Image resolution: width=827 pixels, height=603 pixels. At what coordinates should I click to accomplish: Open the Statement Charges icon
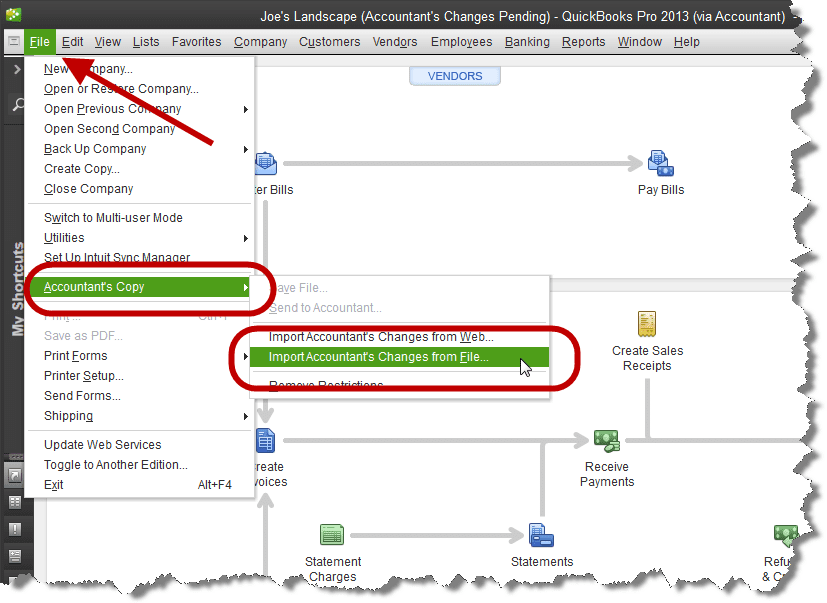[x=332, y=534]
